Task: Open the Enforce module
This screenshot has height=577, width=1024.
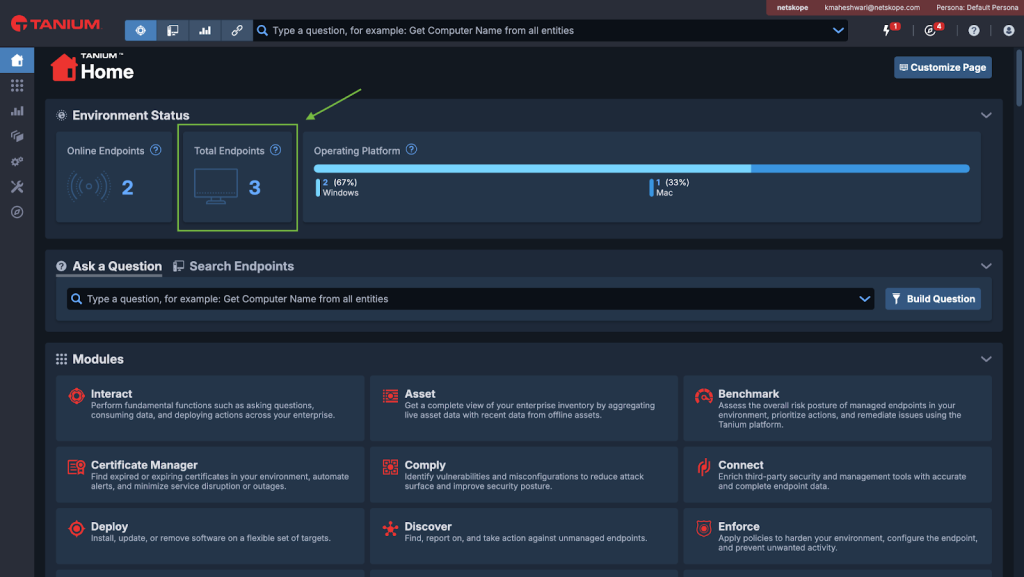Action: pos(837,536)
